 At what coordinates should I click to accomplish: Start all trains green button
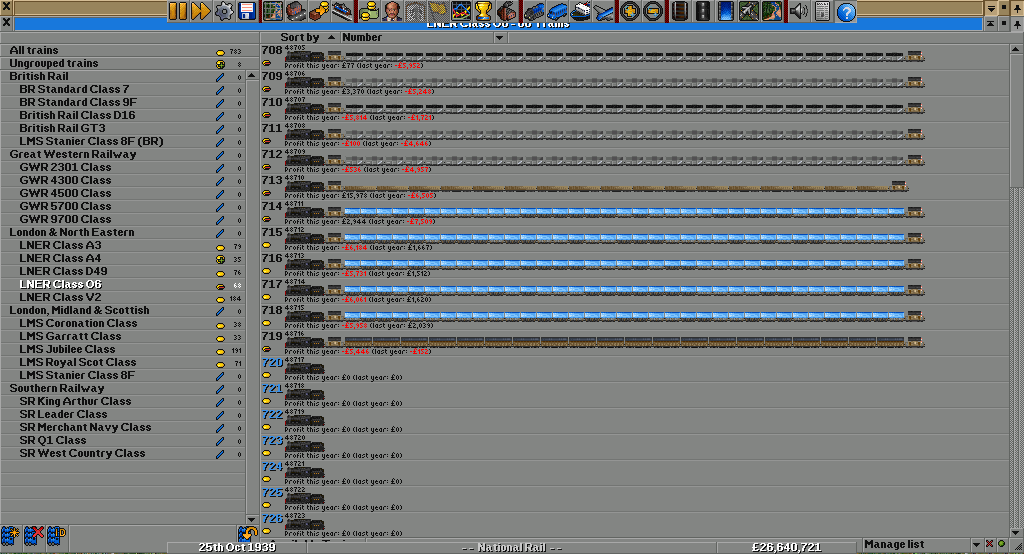click(1001, 544)
